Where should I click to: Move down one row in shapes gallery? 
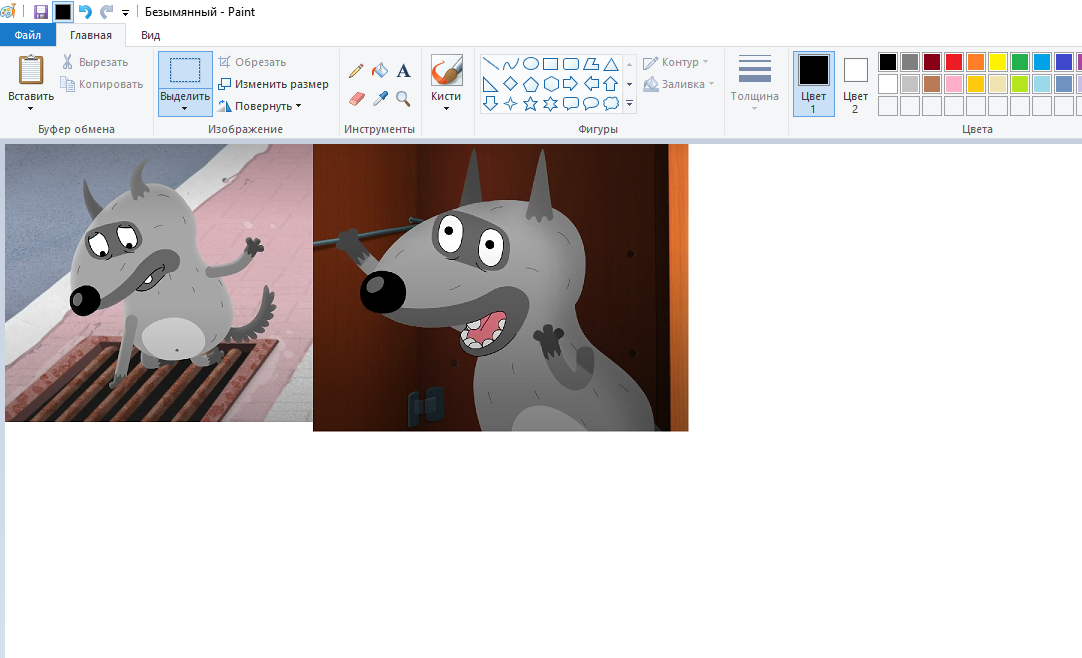click(x=629, y=84)
